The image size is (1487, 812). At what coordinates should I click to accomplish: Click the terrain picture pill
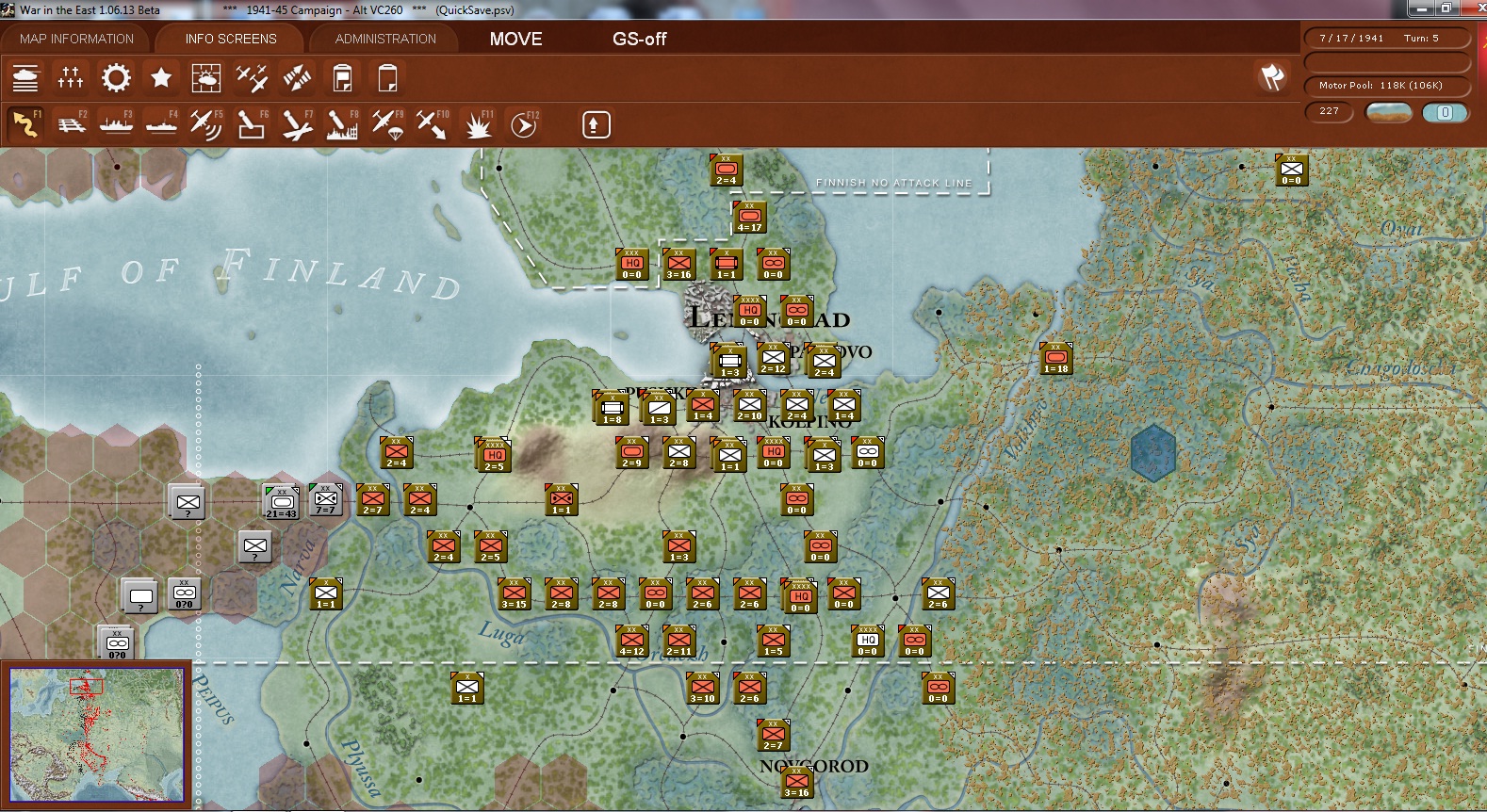coord(1389,112)
